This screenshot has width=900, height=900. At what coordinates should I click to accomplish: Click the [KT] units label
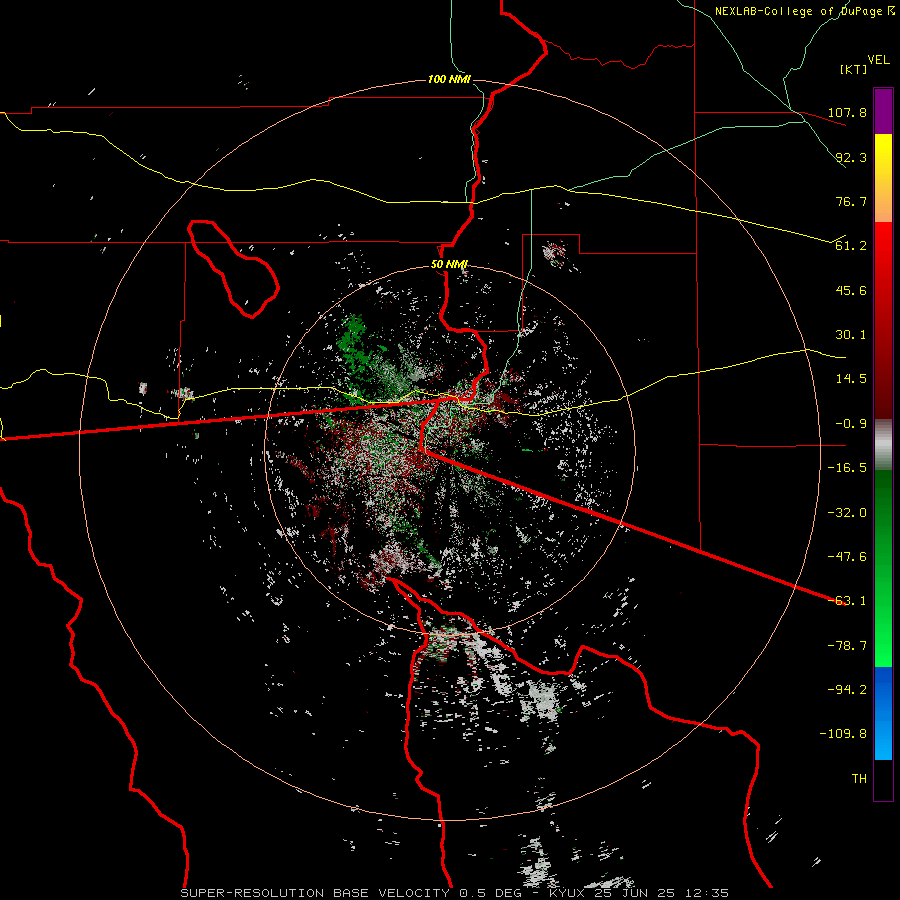point(854,69)
